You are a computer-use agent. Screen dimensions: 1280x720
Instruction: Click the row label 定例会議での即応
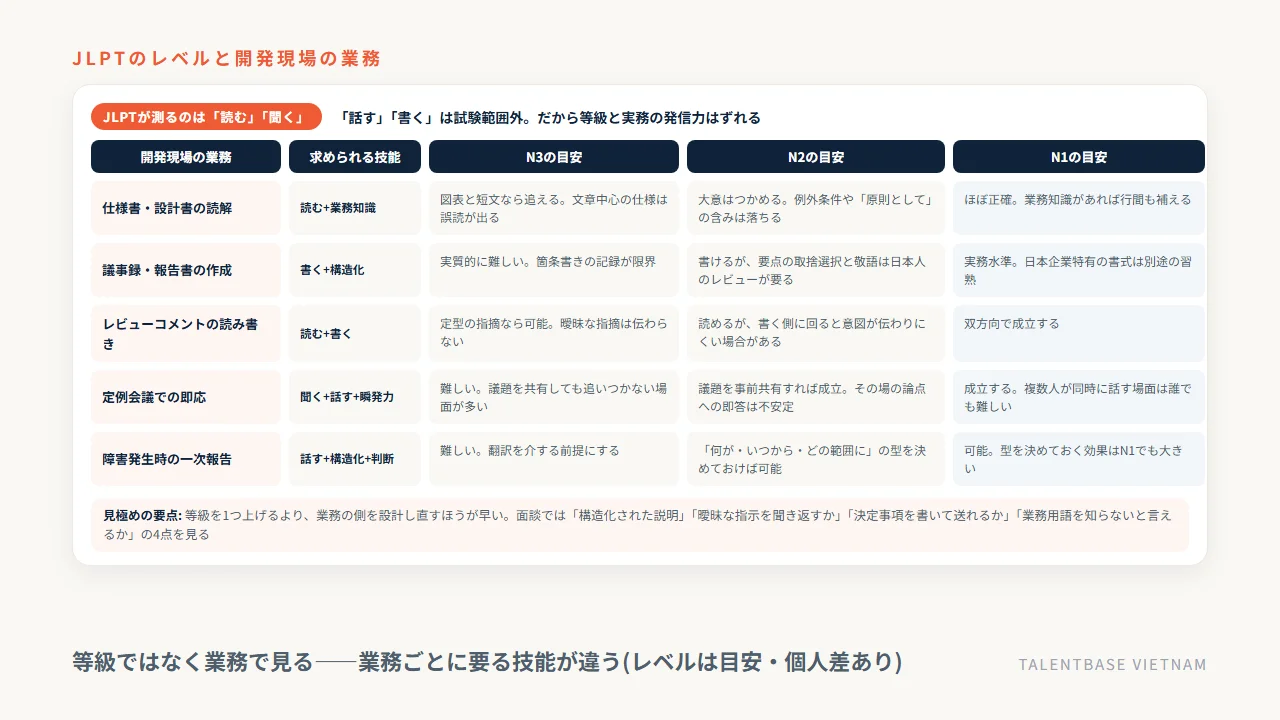[x=186, y=397]
